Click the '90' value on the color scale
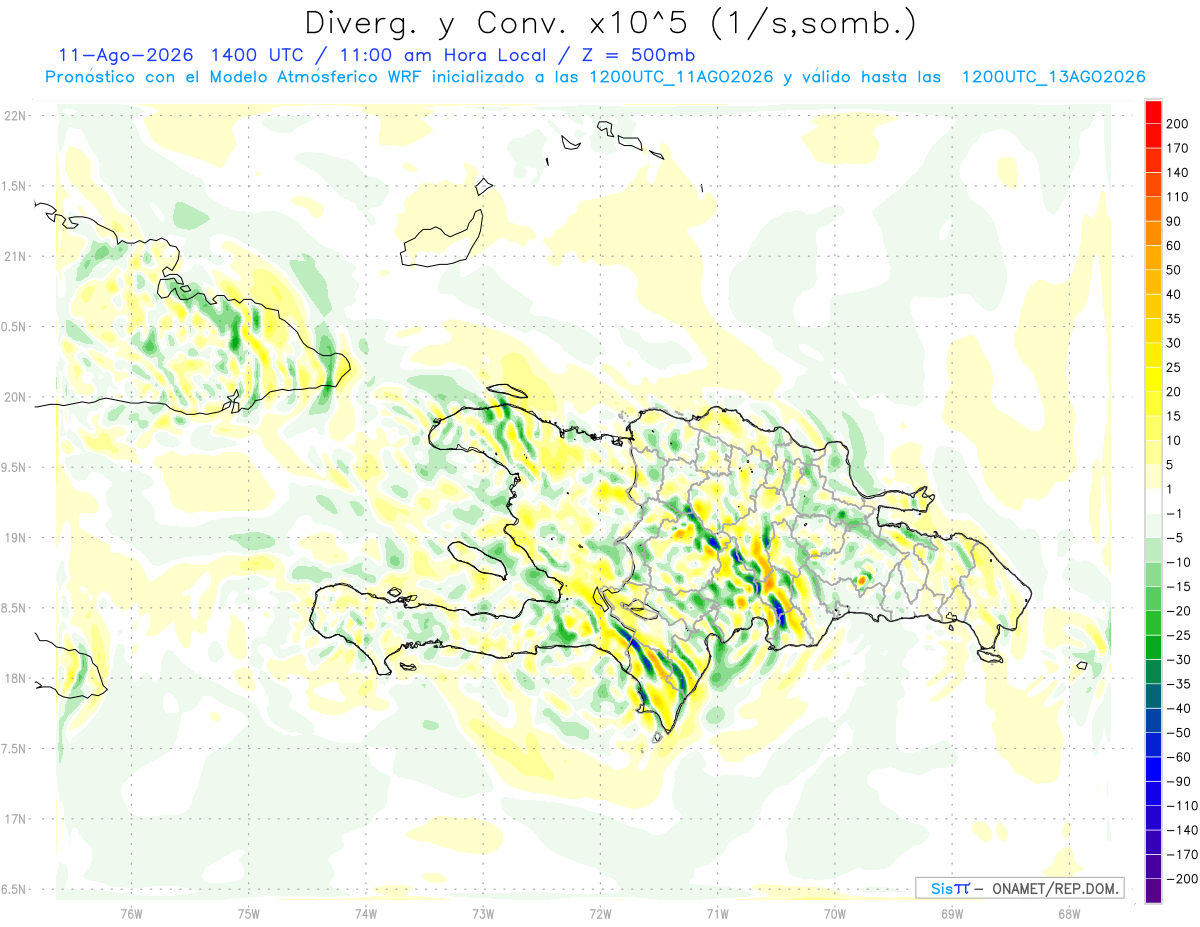Viewport: 1200px width, 927px height. (x=1175, y=222)
